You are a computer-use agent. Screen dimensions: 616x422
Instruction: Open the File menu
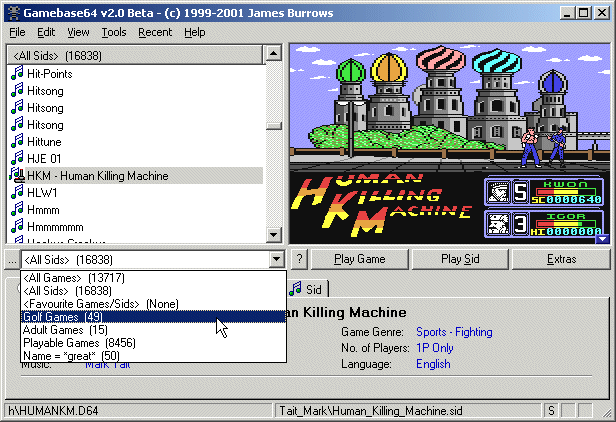click(x=17, y=32)
